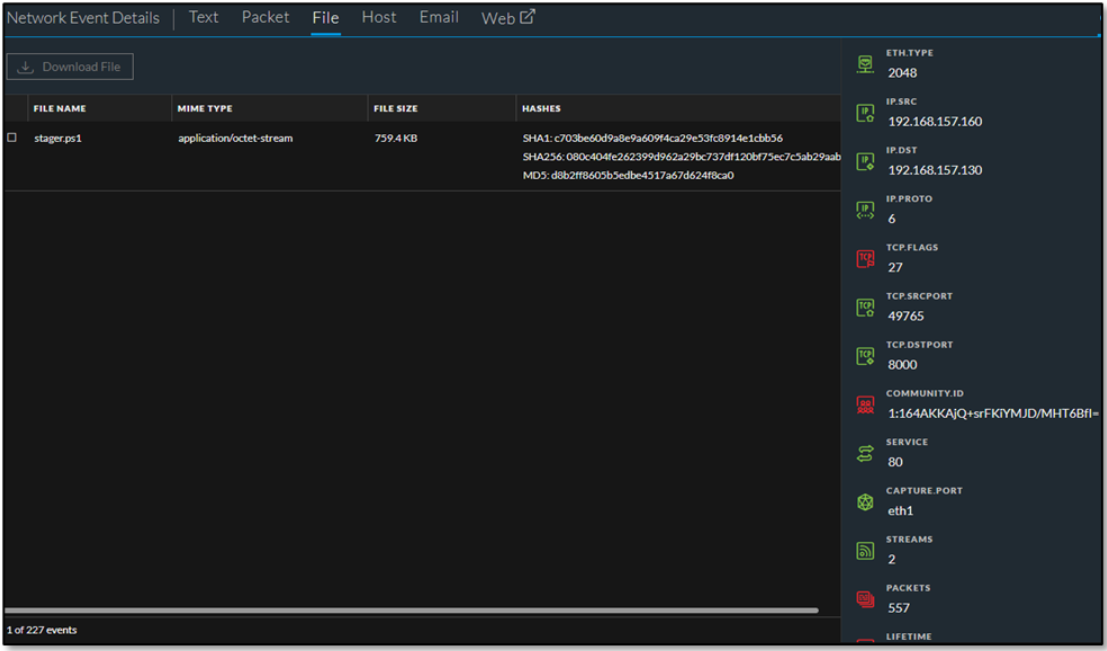The width and height of the screenshot is (1107, 651).
Task: Click the red PACKETS icon
Action: [x=865, y=599]
